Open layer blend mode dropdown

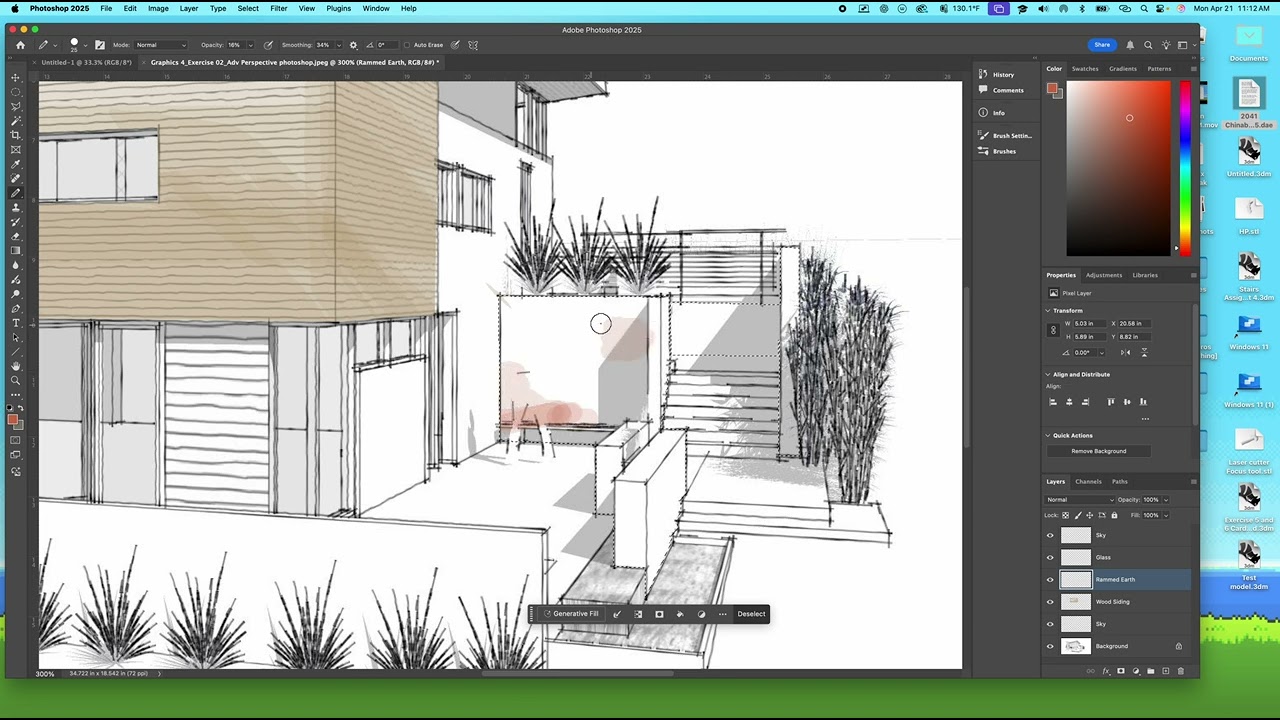pyautogui.click(x=1080, y=500)
